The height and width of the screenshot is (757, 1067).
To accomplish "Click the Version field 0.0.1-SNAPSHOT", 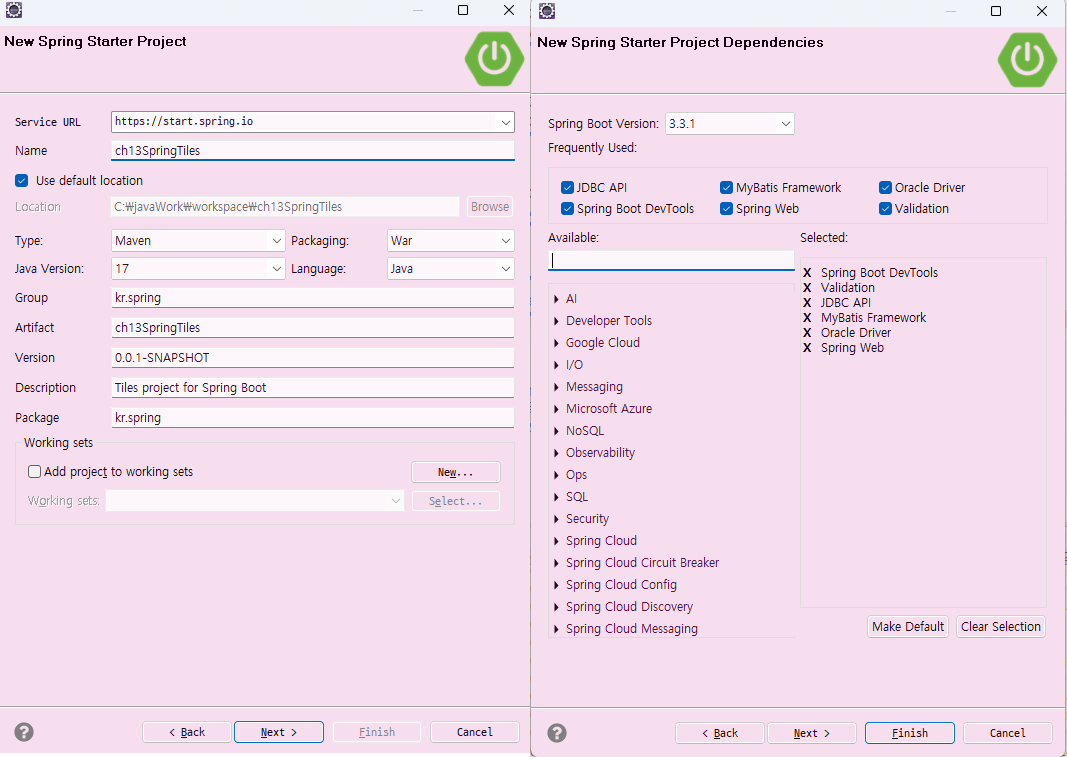I will click(312, 357).
